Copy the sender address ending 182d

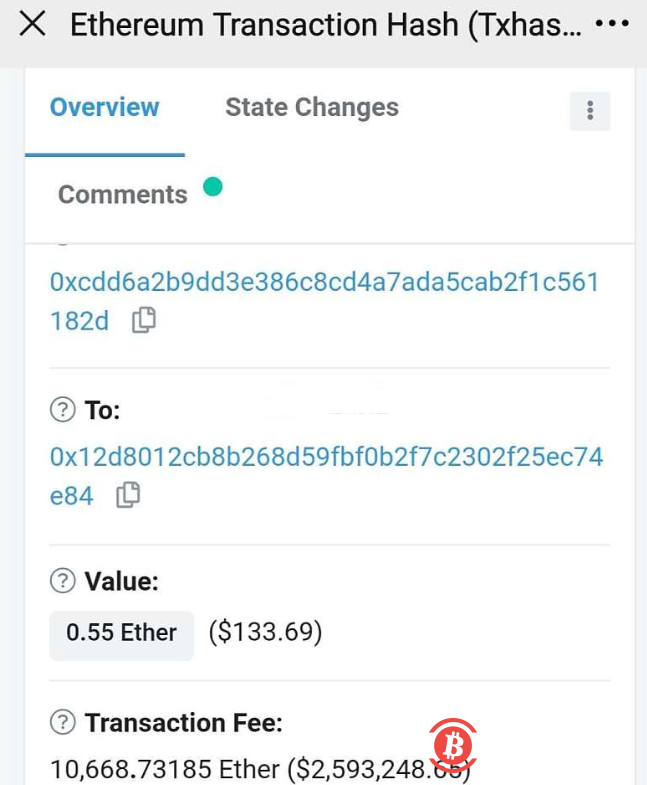[145, 321]
